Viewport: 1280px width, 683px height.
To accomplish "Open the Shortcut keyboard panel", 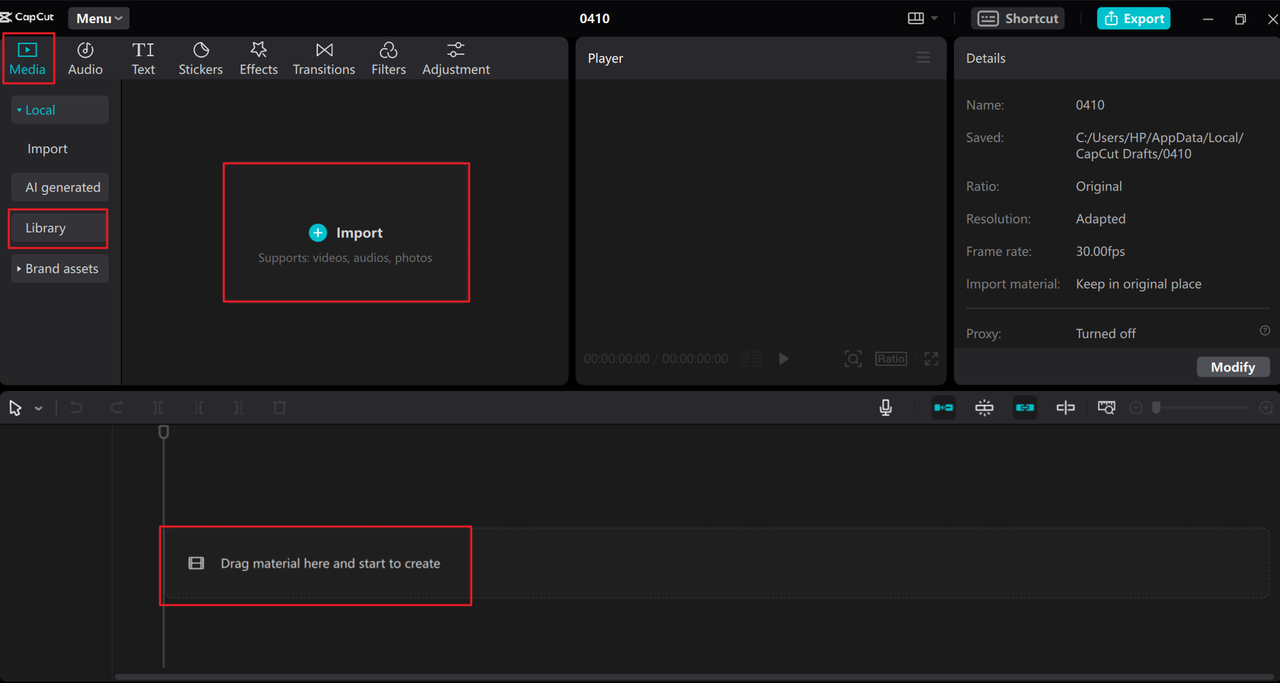I will coord(1018,18).
